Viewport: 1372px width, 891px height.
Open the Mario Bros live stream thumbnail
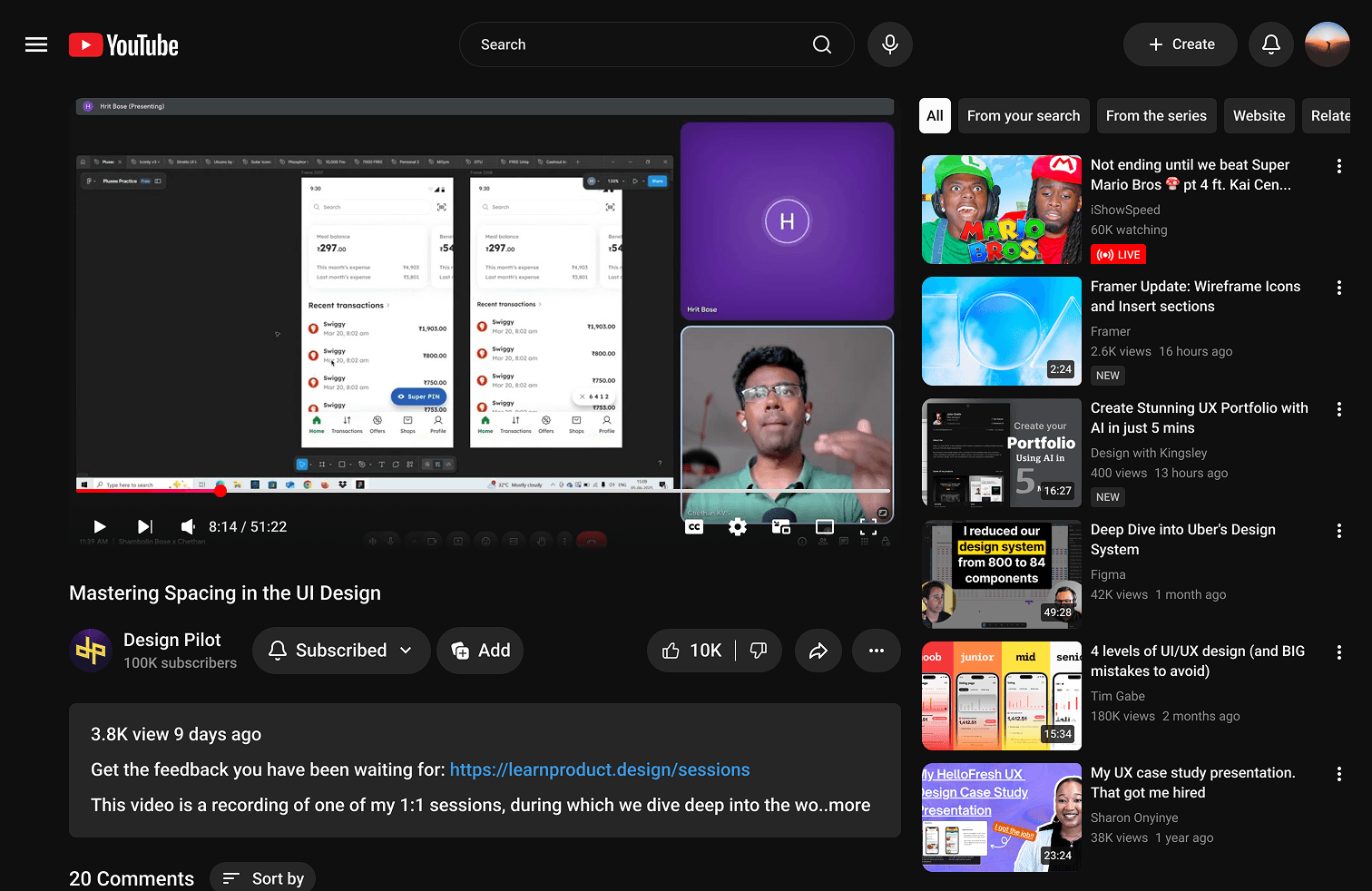(1002, 210)
